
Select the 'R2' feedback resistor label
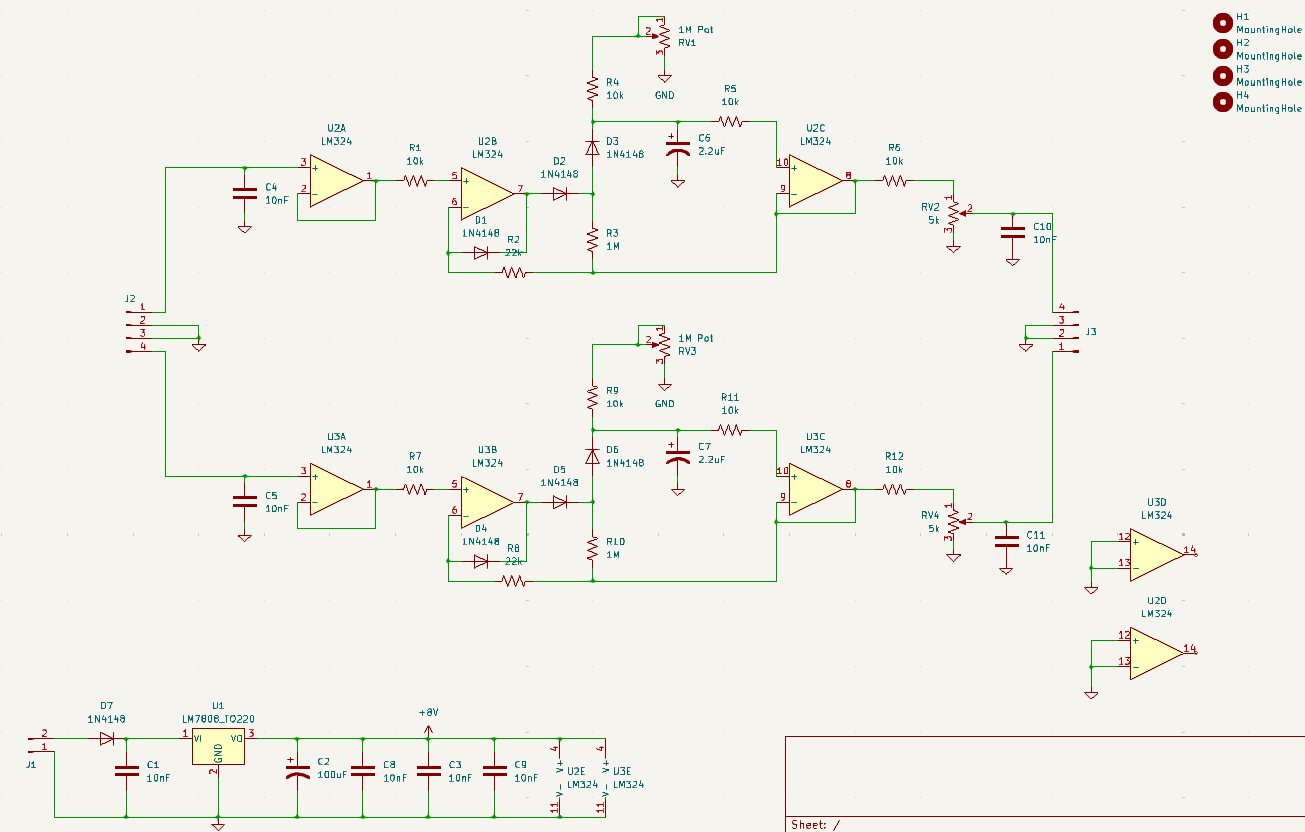pos(513,240)
